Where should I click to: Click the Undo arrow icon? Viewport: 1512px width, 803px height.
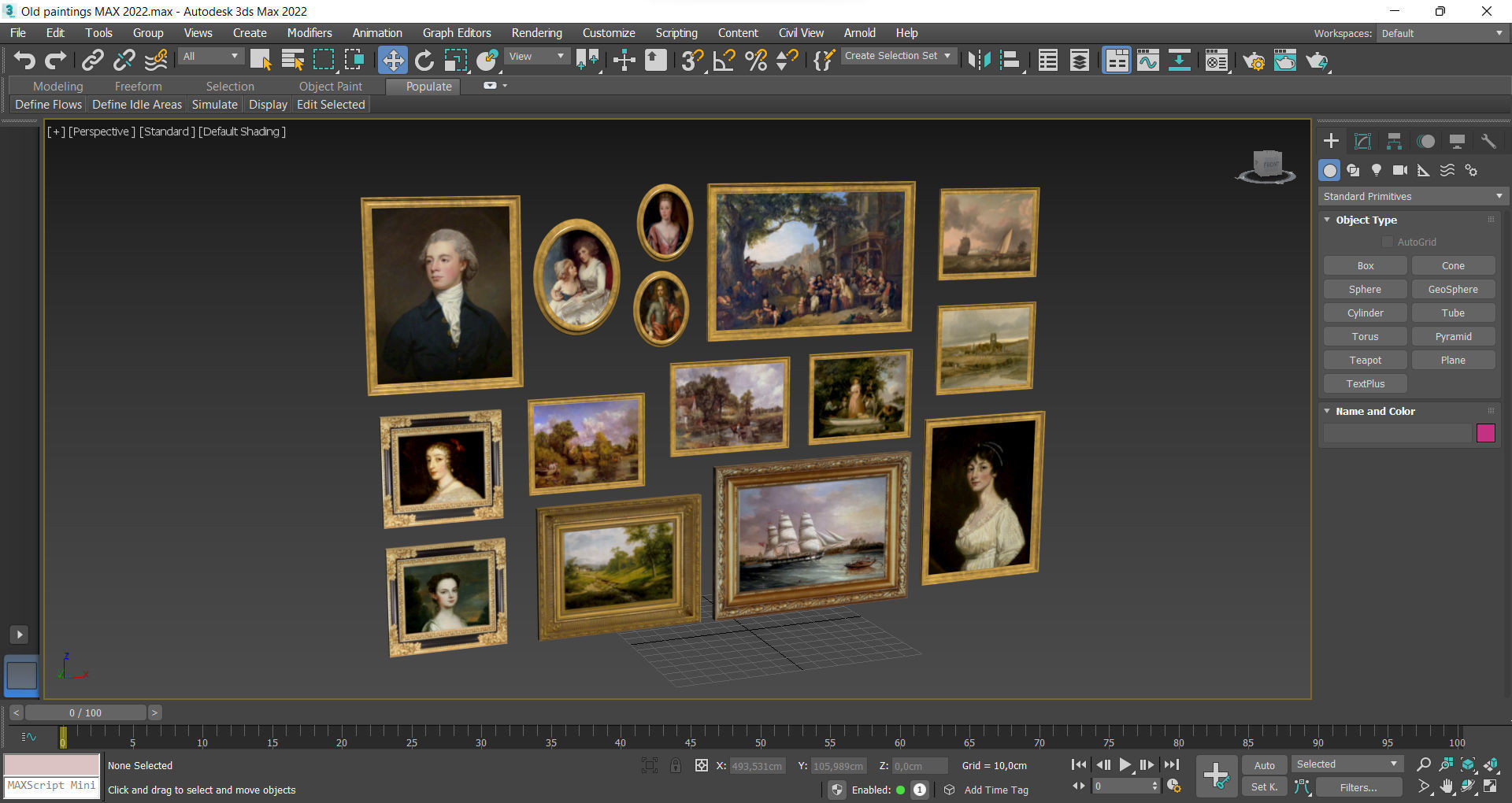point(24,60)
